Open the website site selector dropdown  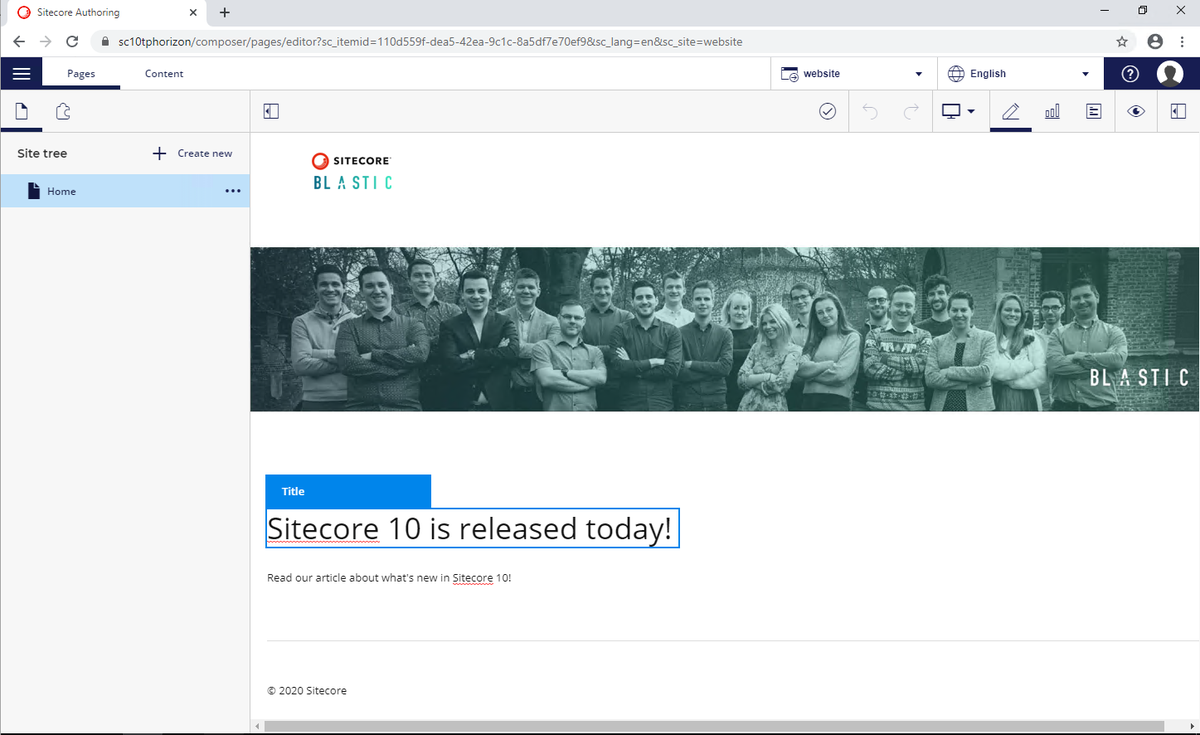[853, 73]
